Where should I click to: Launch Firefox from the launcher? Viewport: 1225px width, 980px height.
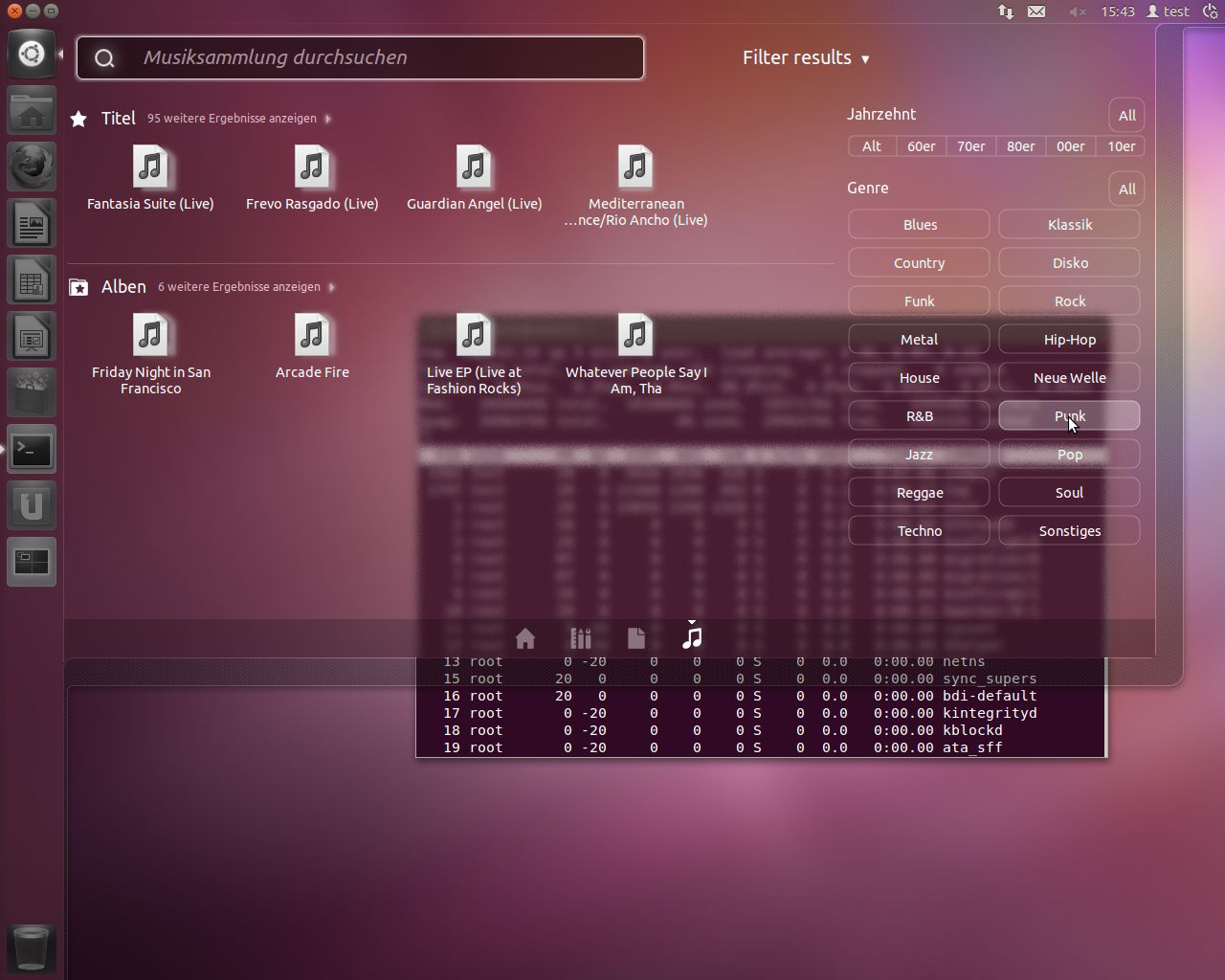pos(32,167)
